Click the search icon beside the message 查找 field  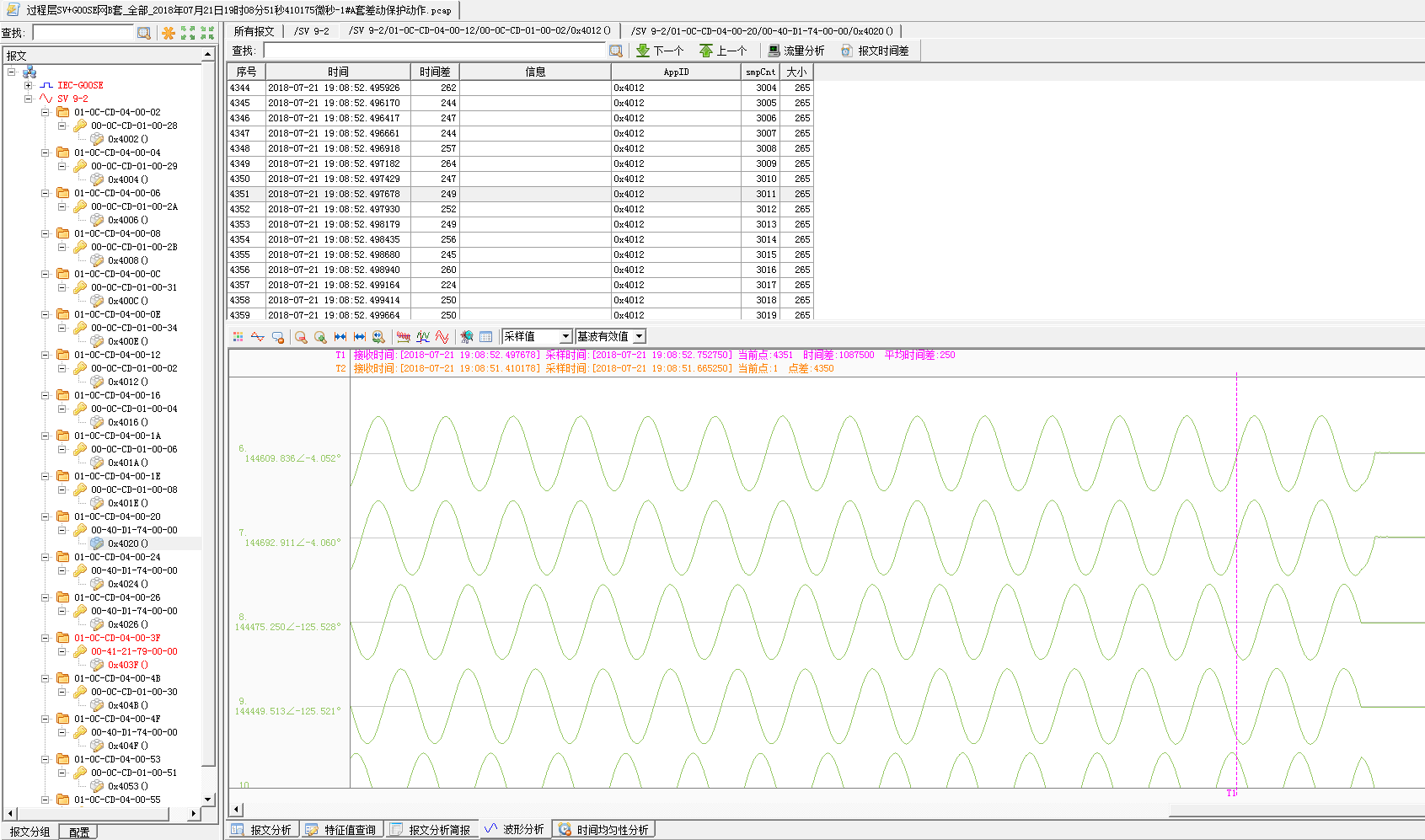pos(616,51)
